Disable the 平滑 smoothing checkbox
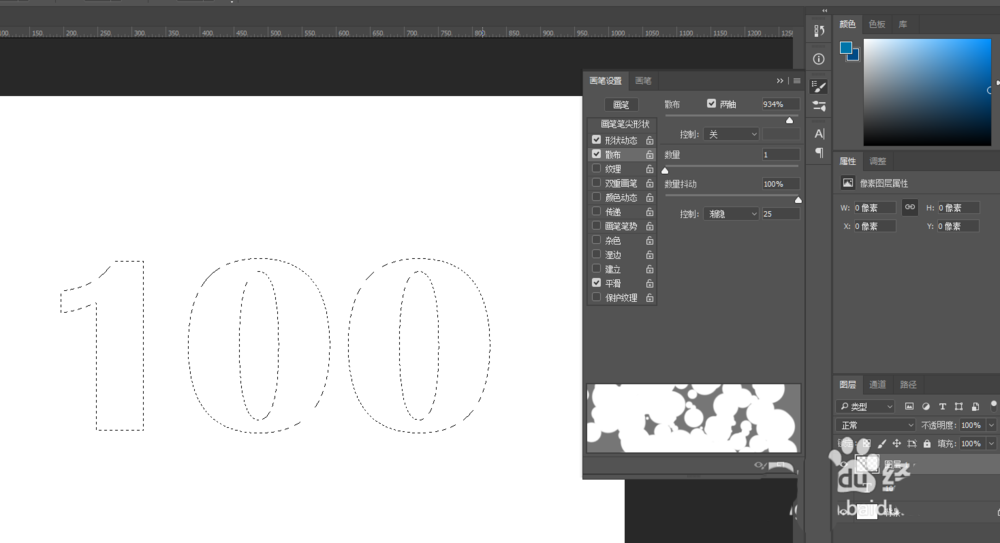1000x543 pixels. pos(596,283)
